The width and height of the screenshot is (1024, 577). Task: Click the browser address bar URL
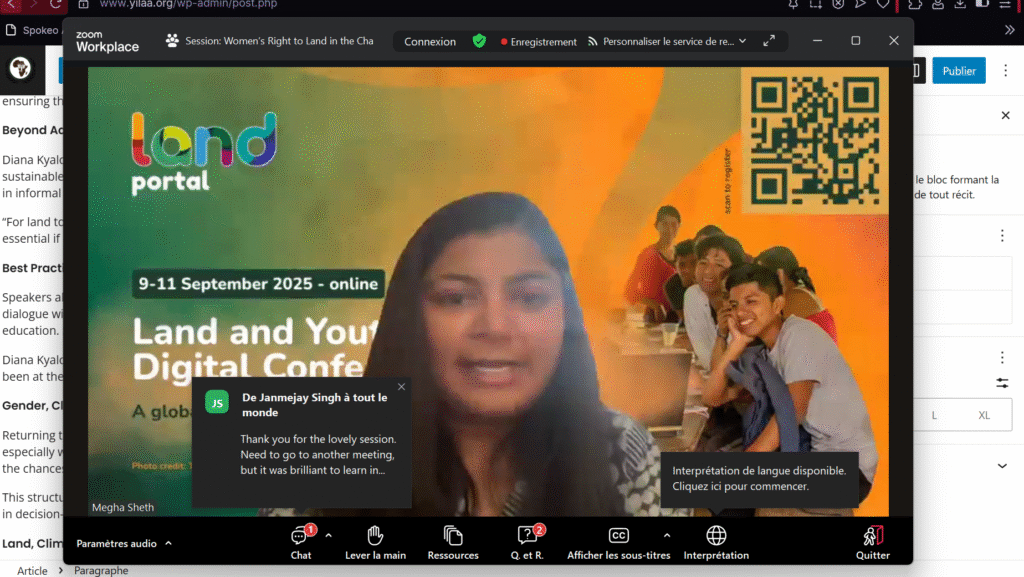188,4
